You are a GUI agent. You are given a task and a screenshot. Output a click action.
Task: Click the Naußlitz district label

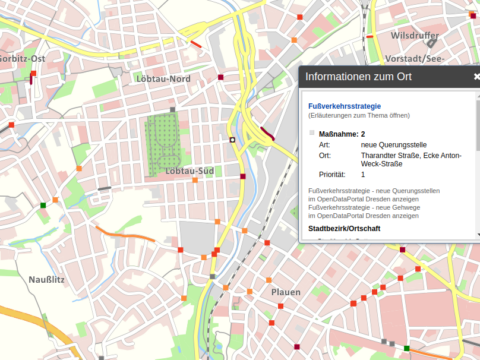click(x=47, y=280)
